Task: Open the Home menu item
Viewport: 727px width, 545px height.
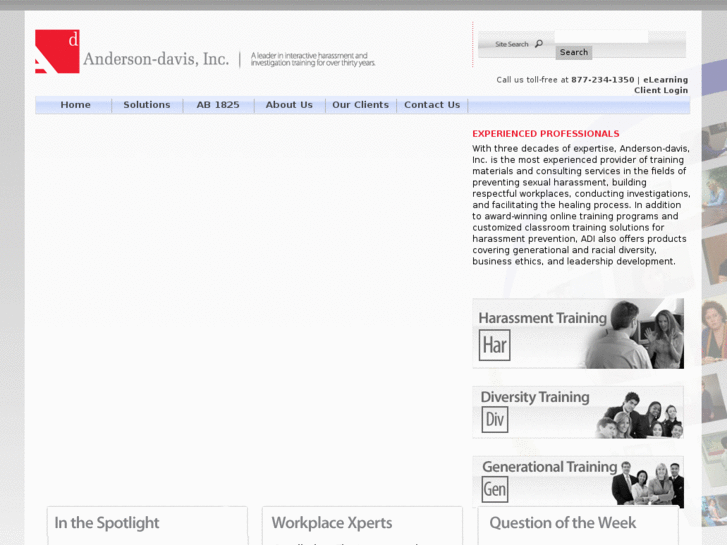Action: pyautogui.click(x=75, y=105)
